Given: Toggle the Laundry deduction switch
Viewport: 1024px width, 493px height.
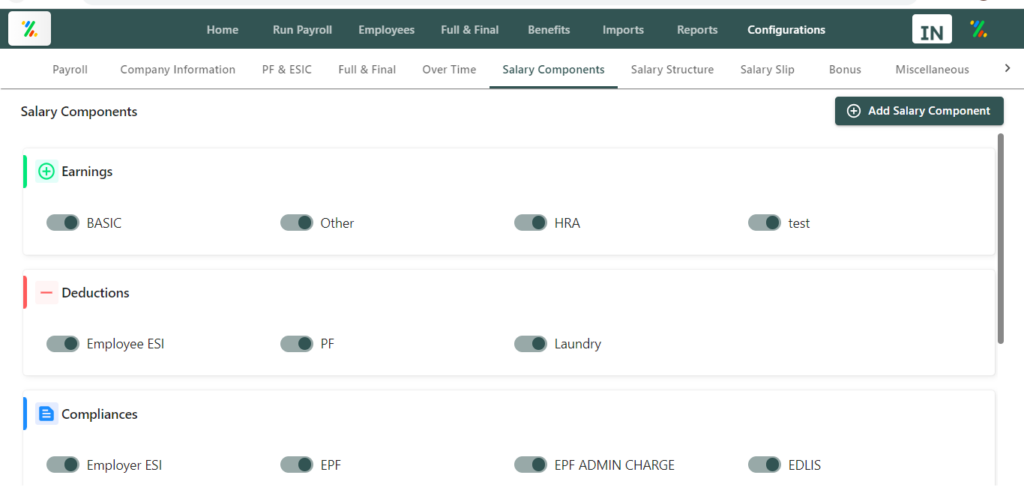Looking at the screenshot, I should point(530,343).
